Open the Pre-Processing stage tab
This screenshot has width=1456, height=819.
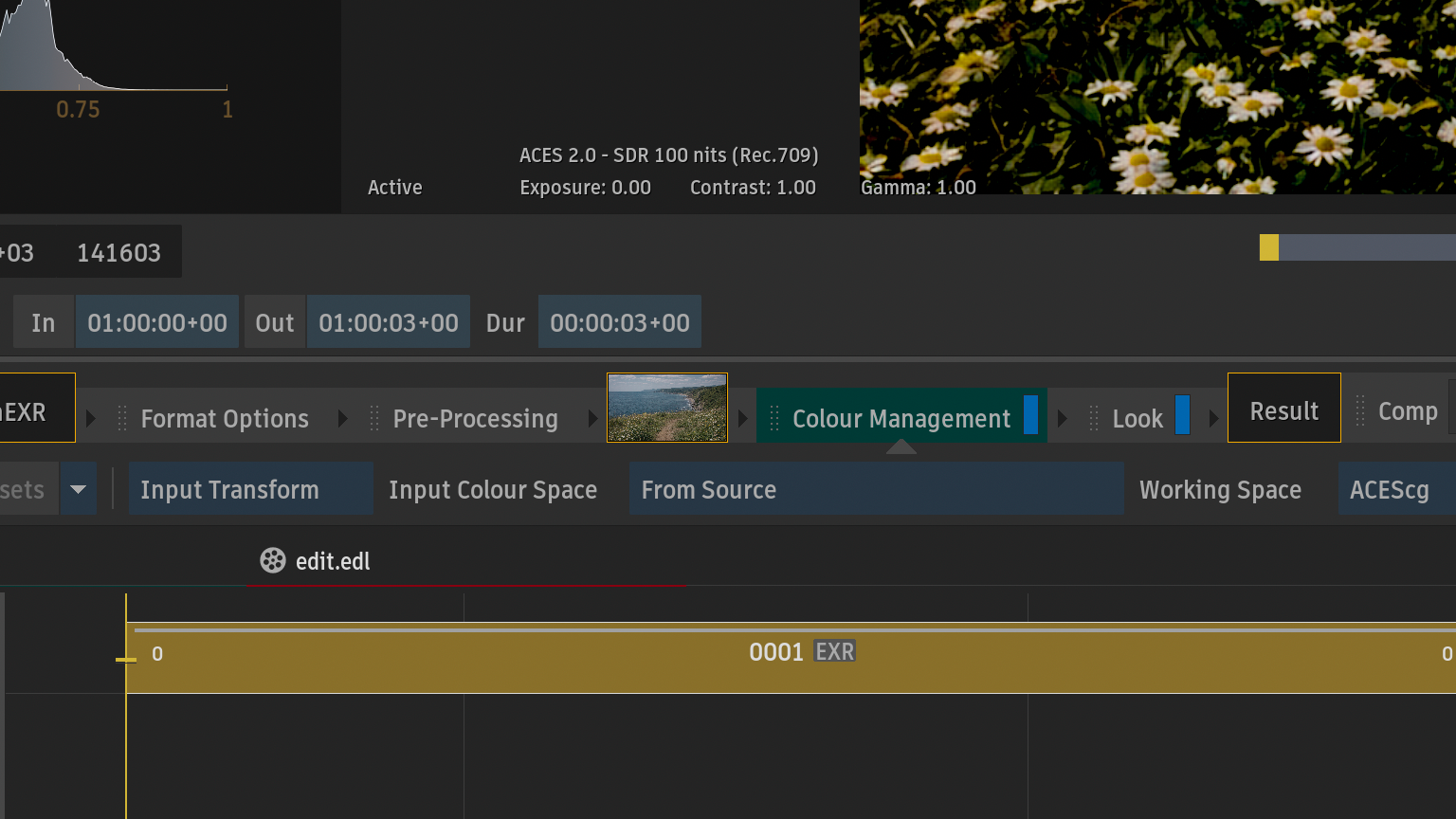tap(475, 418)
